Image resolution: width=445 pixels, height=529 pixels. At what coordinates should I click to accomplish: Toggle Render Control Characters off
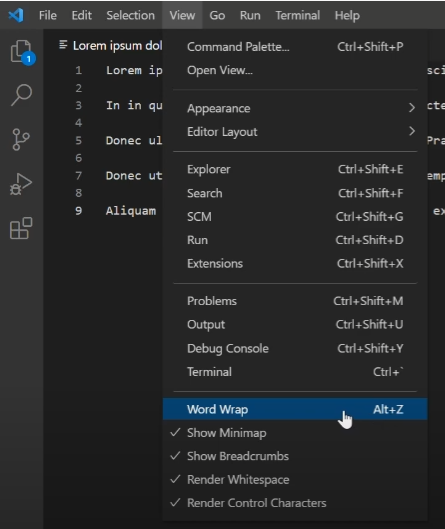tap(295, 503)
